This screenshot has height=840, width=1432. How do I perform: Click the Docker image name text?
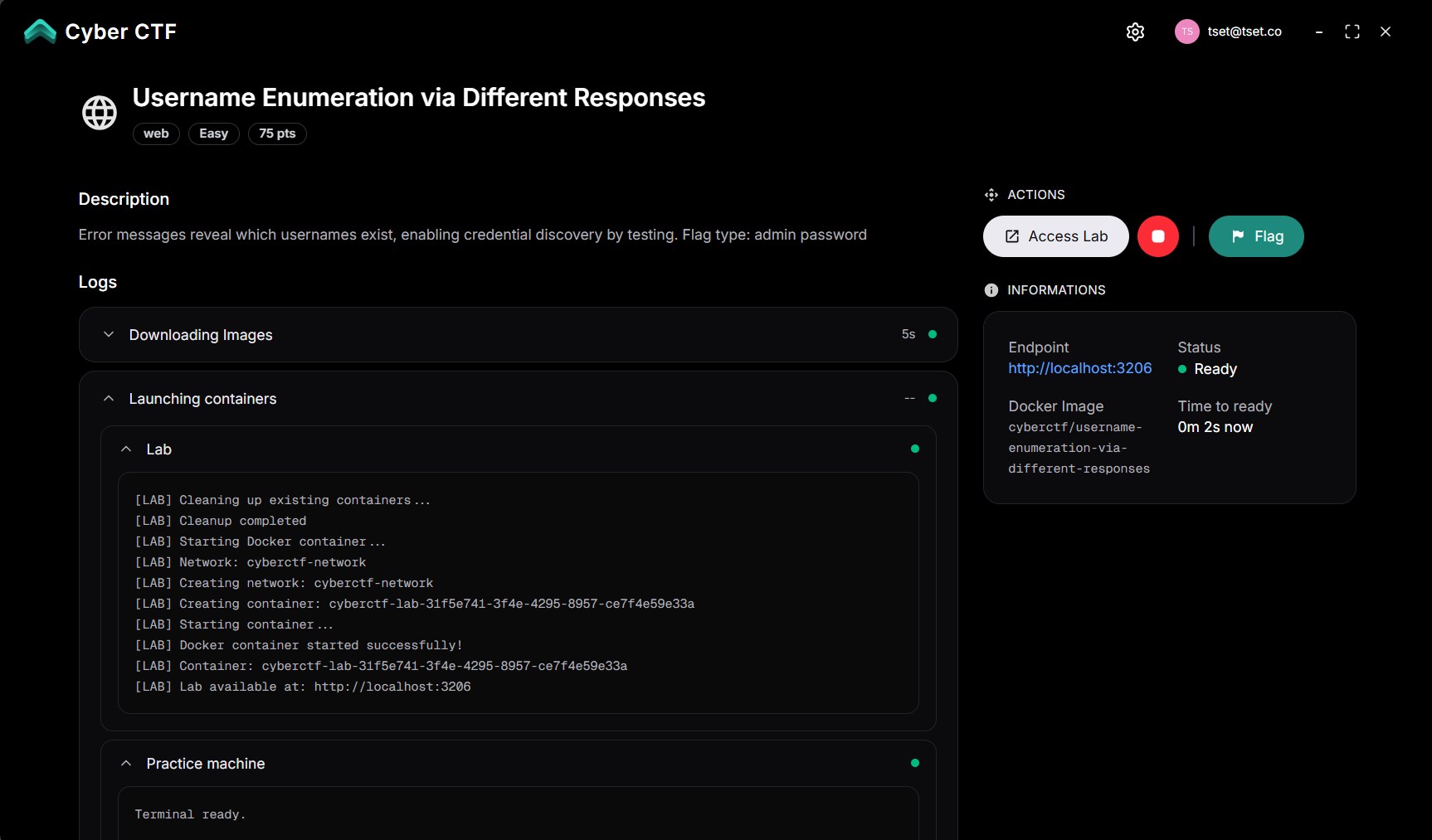(x=1079, y=448)
